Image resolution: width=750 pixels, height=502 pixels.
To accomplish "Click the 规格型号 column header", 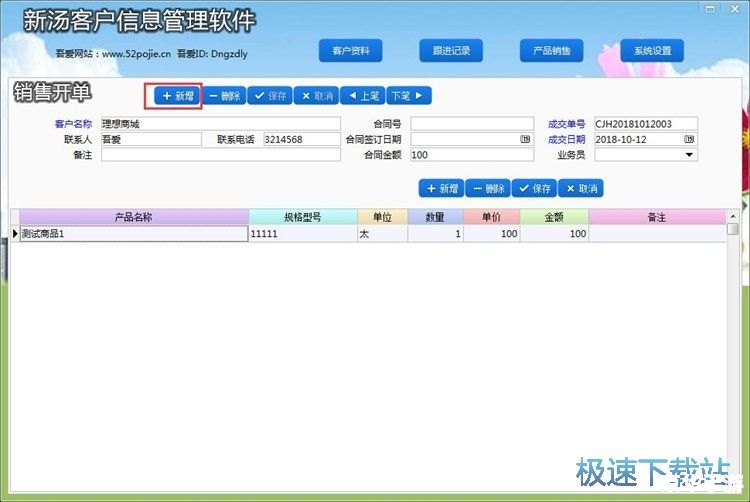I will pos(303,217).
